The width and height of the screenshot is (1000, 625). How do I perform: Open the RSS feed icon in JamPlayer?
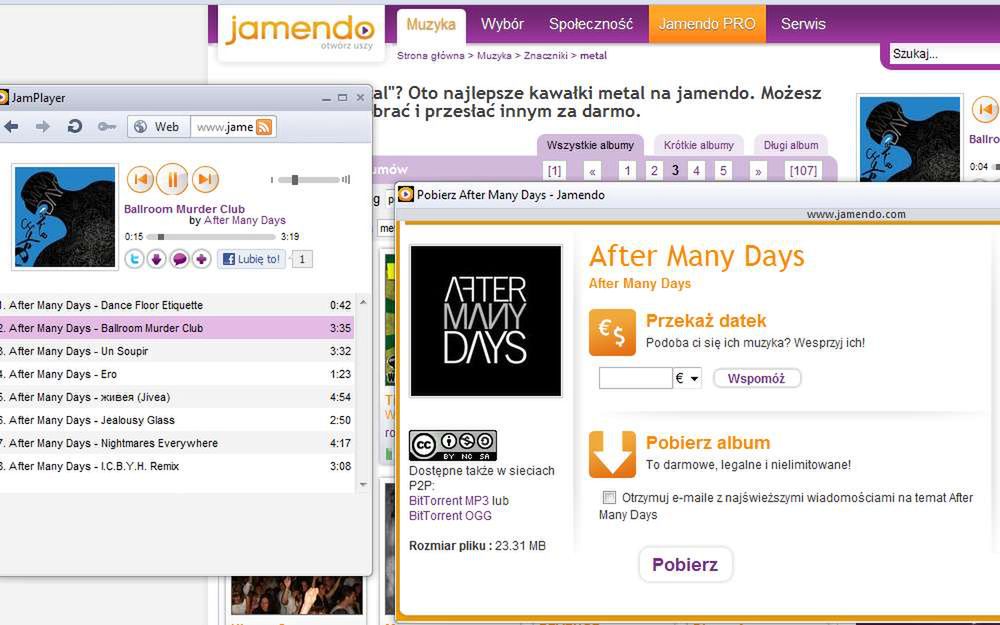tap(264, 127)
